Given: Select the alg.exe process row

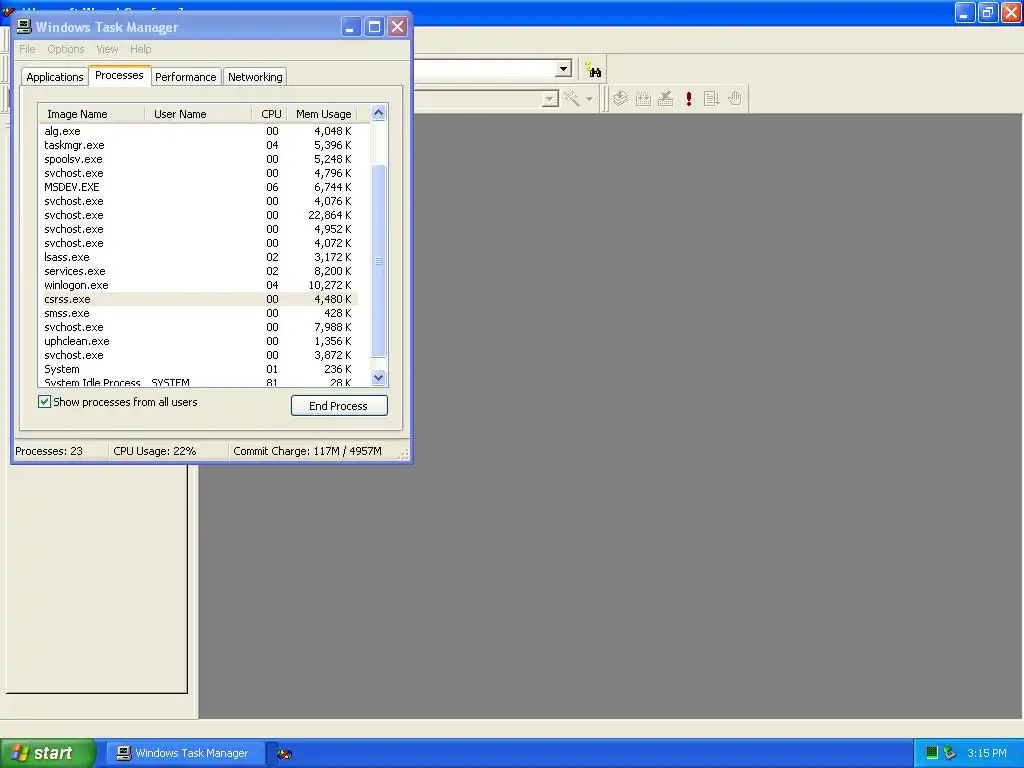Looking at the screenshot, I should point(199,131).
